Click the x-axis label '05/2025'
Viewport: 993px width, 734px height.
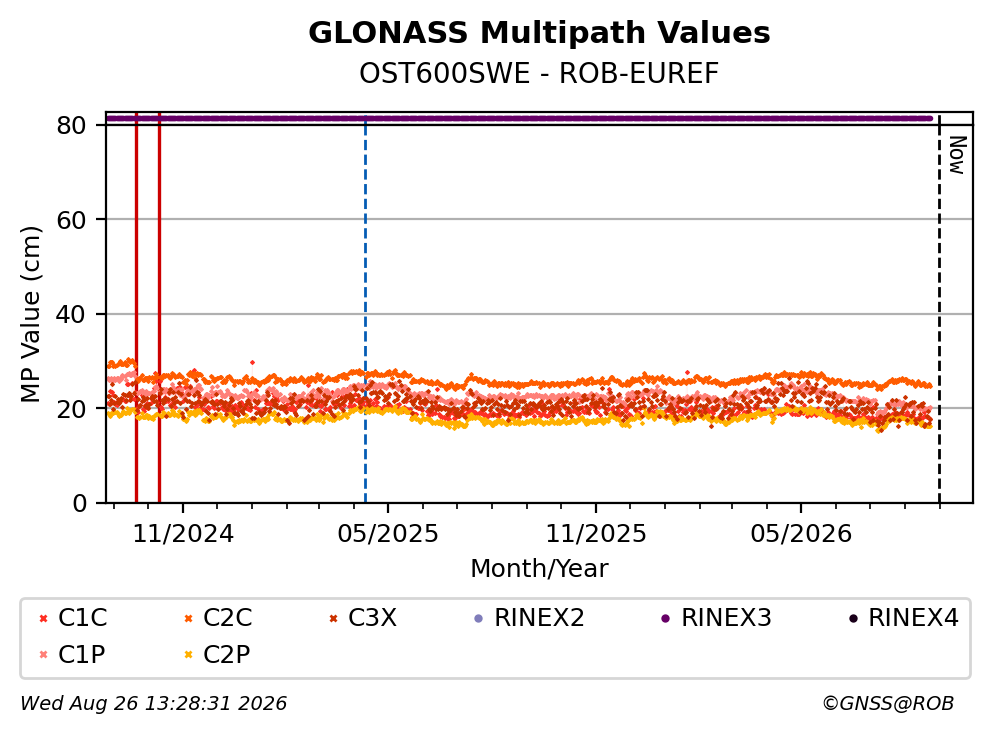[x=388, y=534]
